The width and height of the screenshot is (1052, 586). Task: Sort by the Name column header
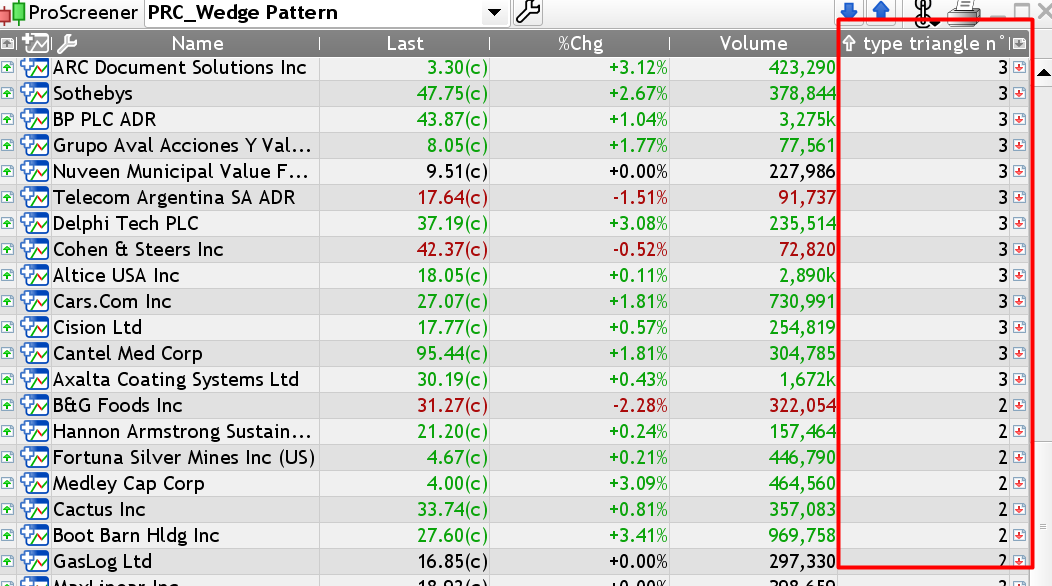[197, 44]
